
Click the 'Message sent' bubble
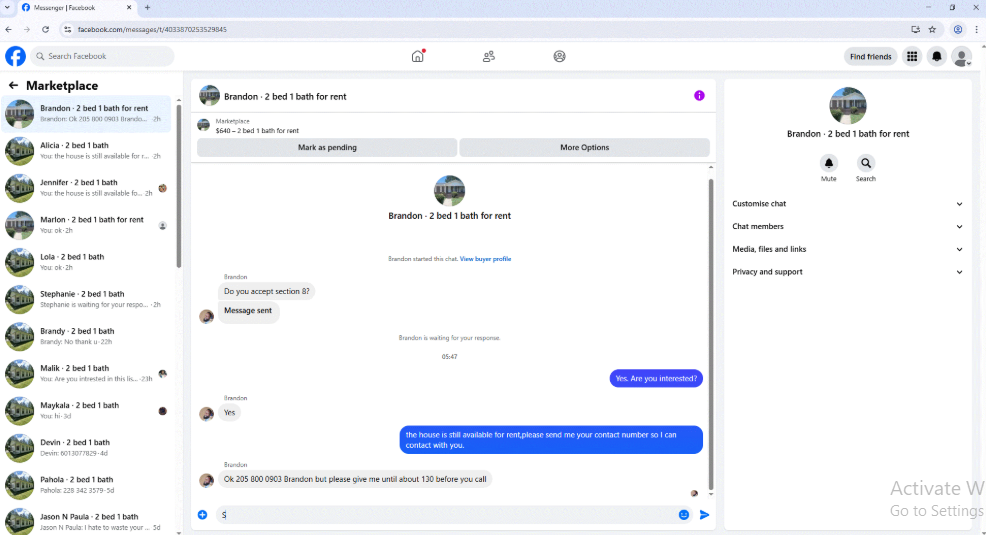click(x=248, y=311)
